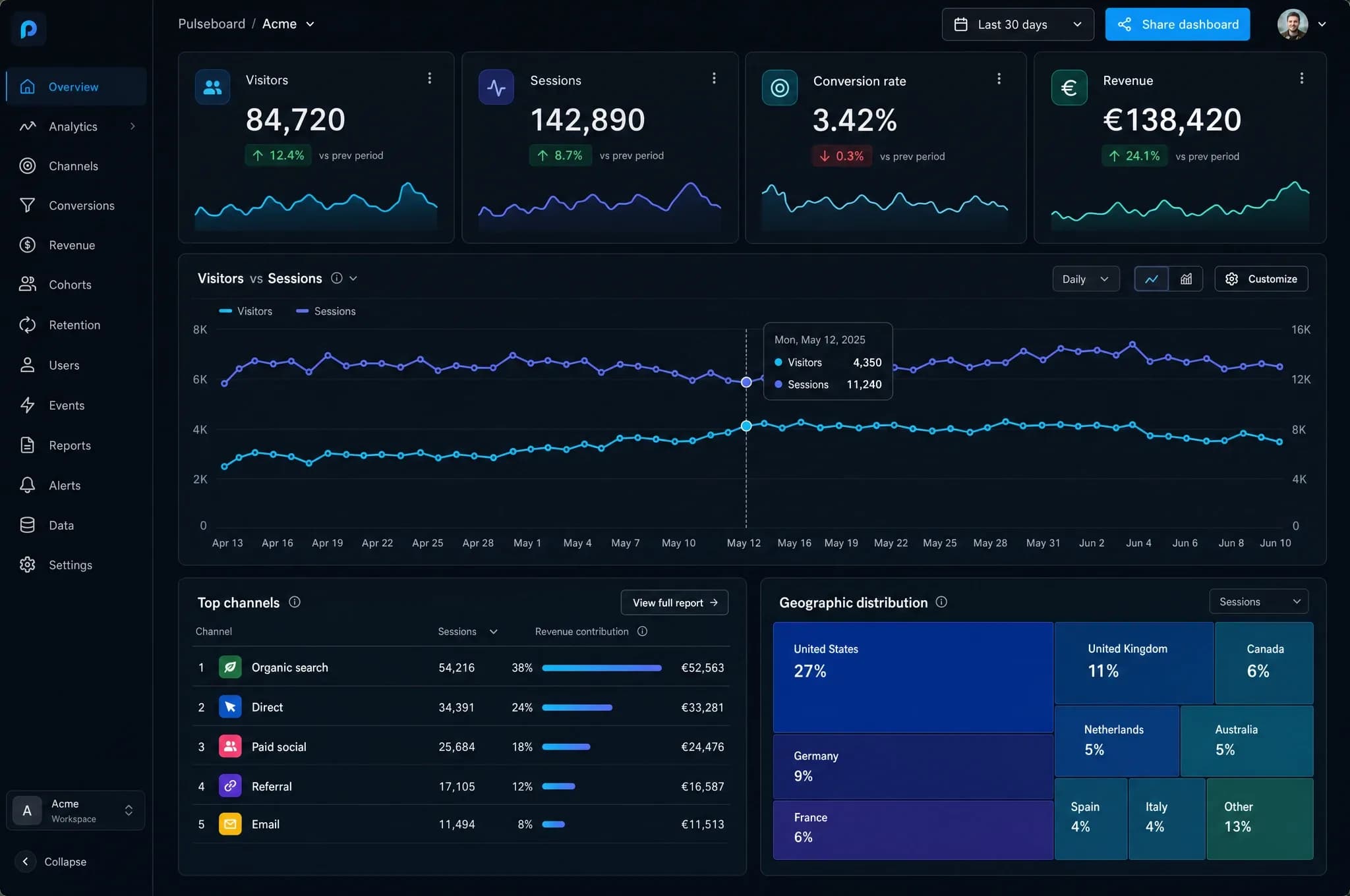Open Reports in the sidebar

coord(76,445)
